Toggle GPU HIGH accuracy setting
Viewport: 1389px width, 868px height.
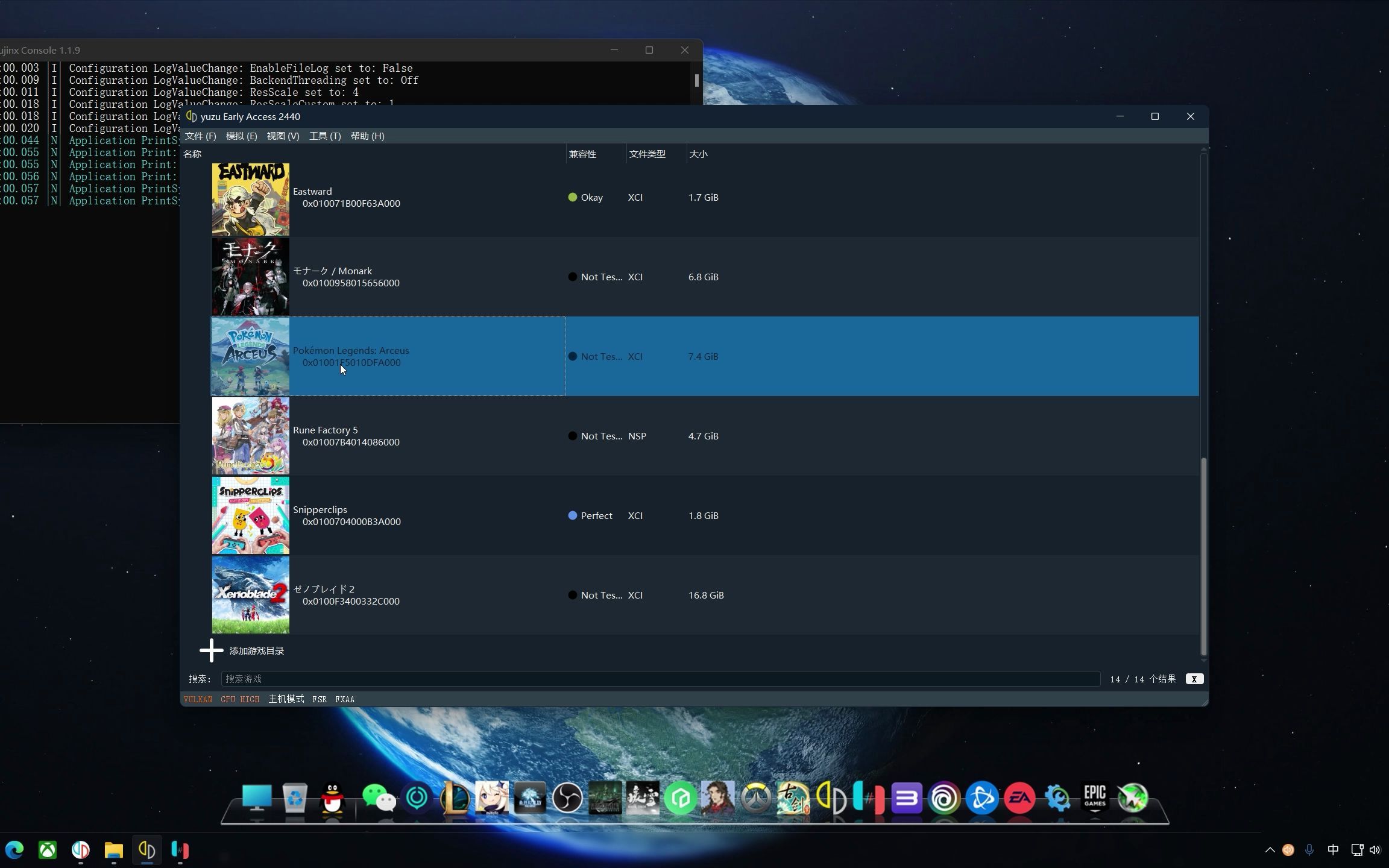point(240,699)
